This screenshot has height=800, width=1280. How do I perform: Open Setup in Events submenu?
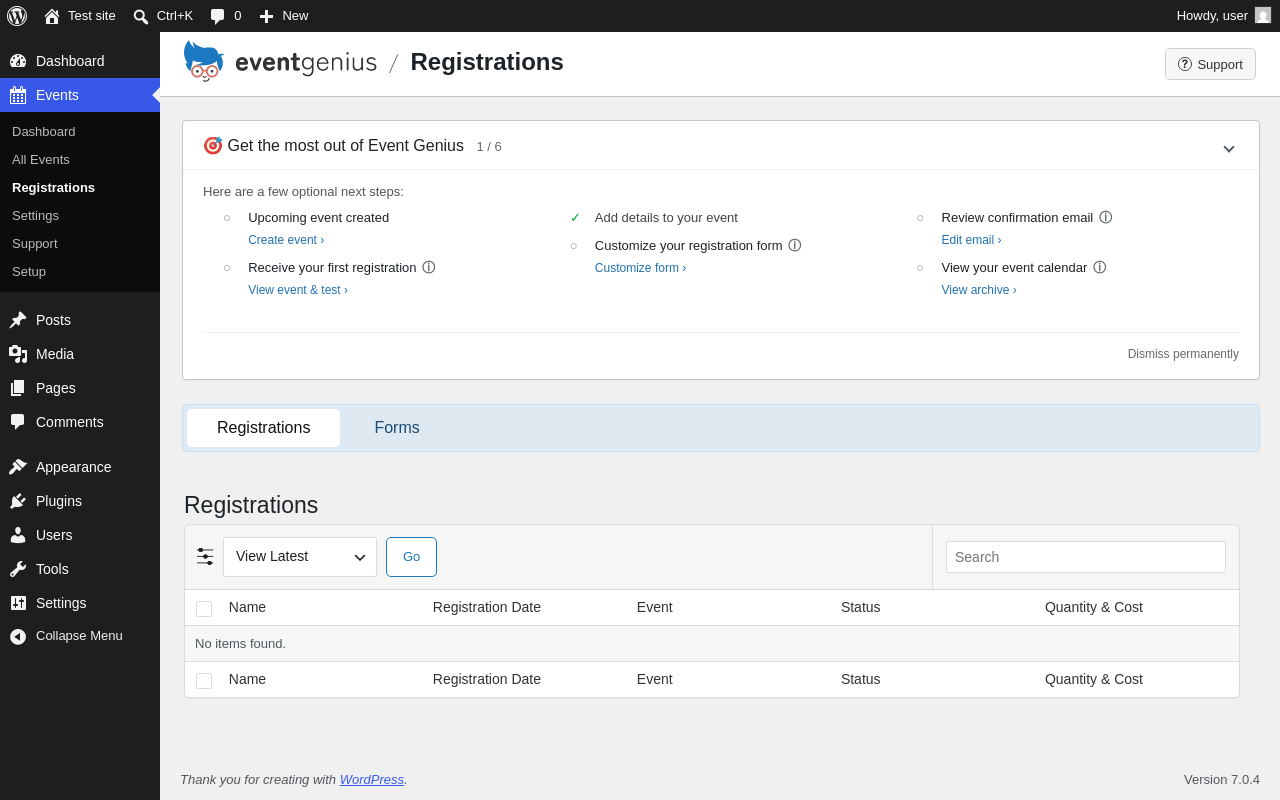pos(29,272)
